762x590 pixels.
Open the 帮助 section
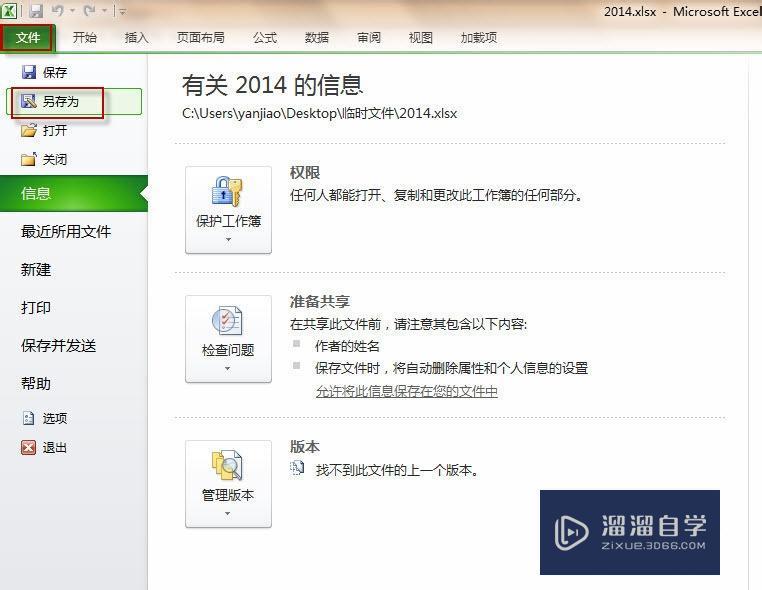tap(35, 383)
